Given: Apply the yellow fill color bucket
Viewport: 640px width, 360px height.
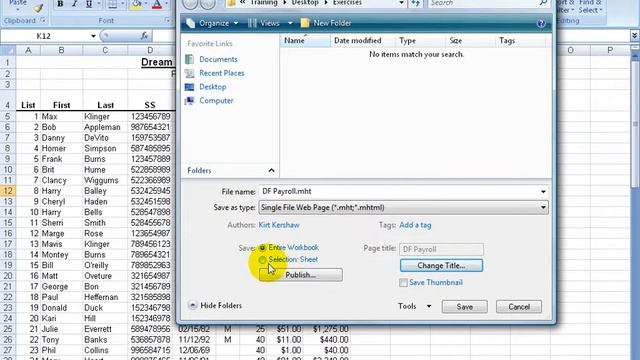Looking at the screenshot, I should click(136, 4).
